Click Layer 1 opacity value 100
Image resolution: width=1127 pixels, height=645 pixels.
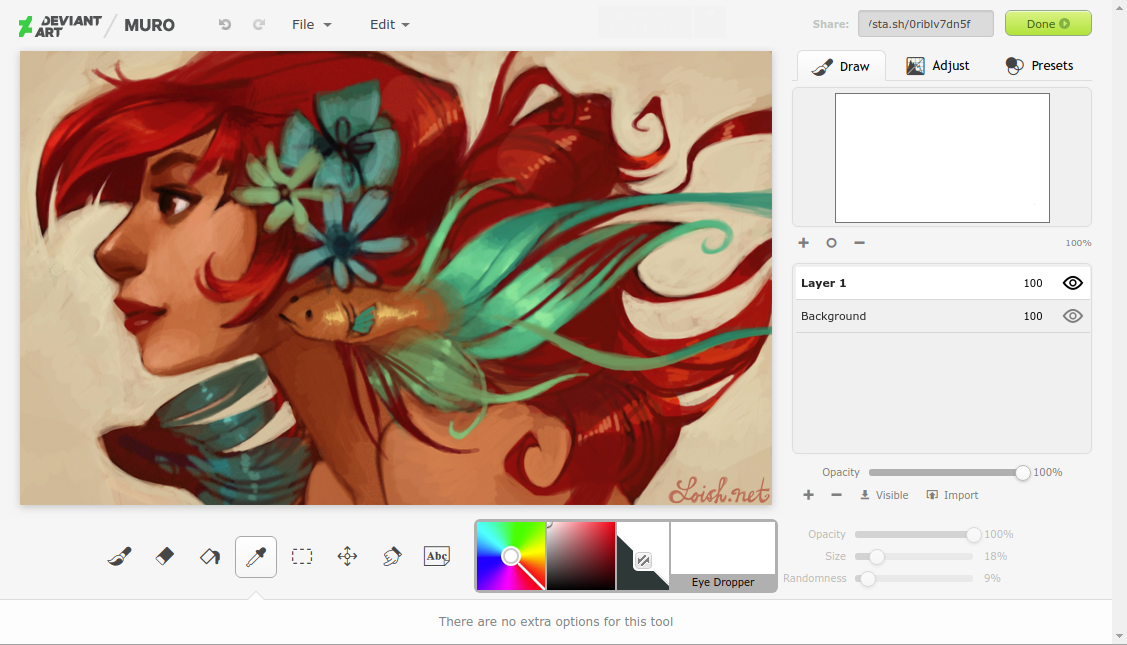[1033, 283]
